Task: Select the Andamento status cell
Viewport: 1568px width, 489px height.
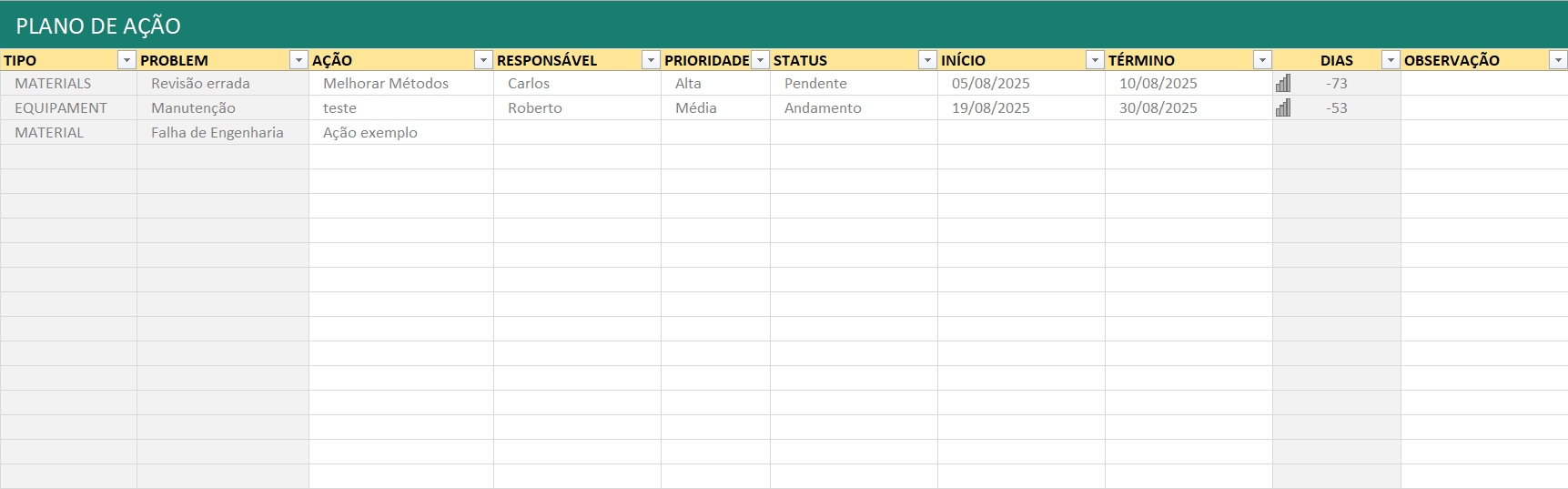Action: pyautogui.click(x=823, y=108)
